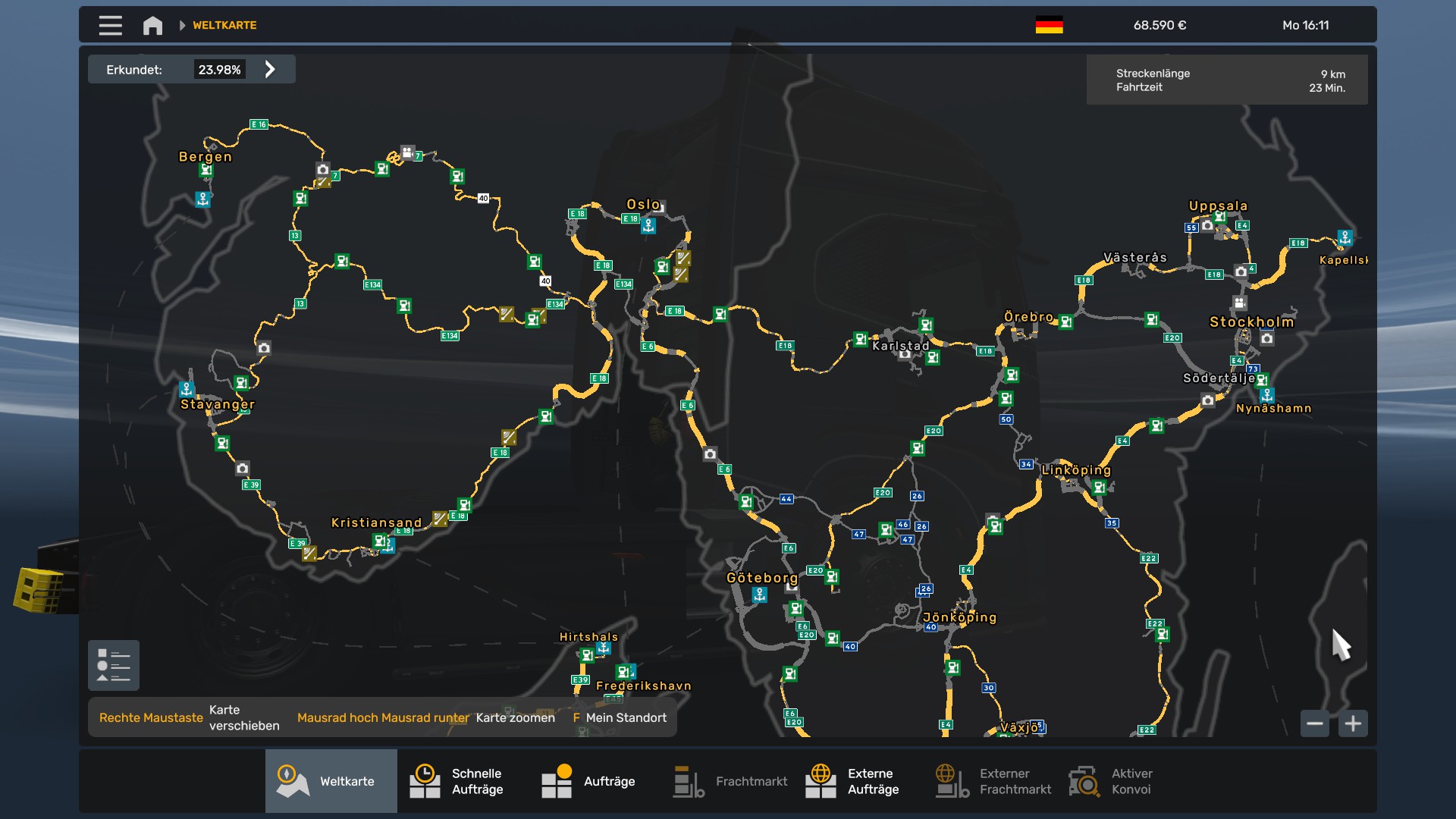Click the Frachtmarkt button
The height and width of the screenshot is (819, 1456).
pyautogui.click(x=730, y=781)
